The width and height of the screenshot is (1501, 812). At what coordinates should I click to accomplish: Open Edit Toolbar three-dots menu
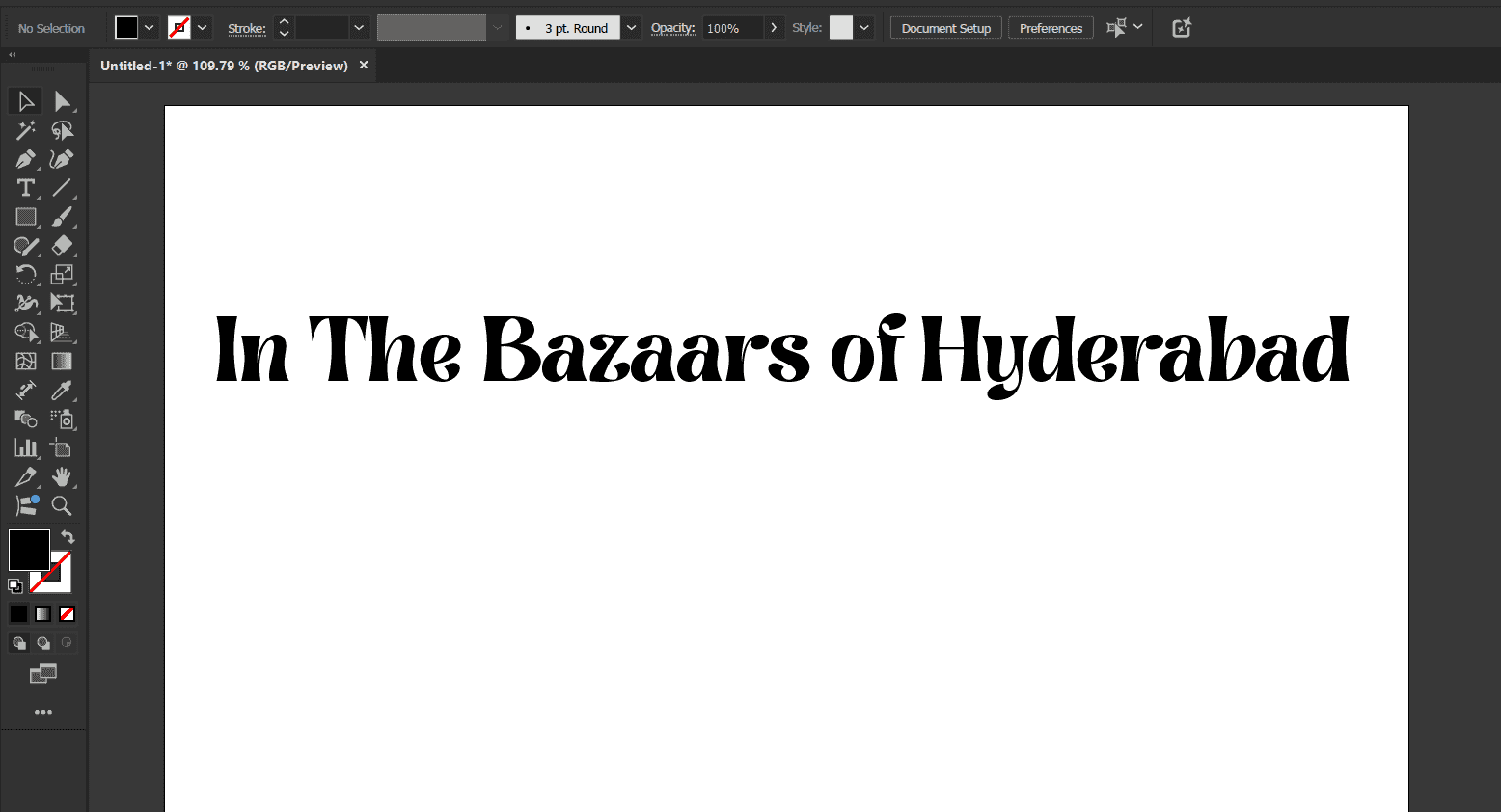coord(43,712)
